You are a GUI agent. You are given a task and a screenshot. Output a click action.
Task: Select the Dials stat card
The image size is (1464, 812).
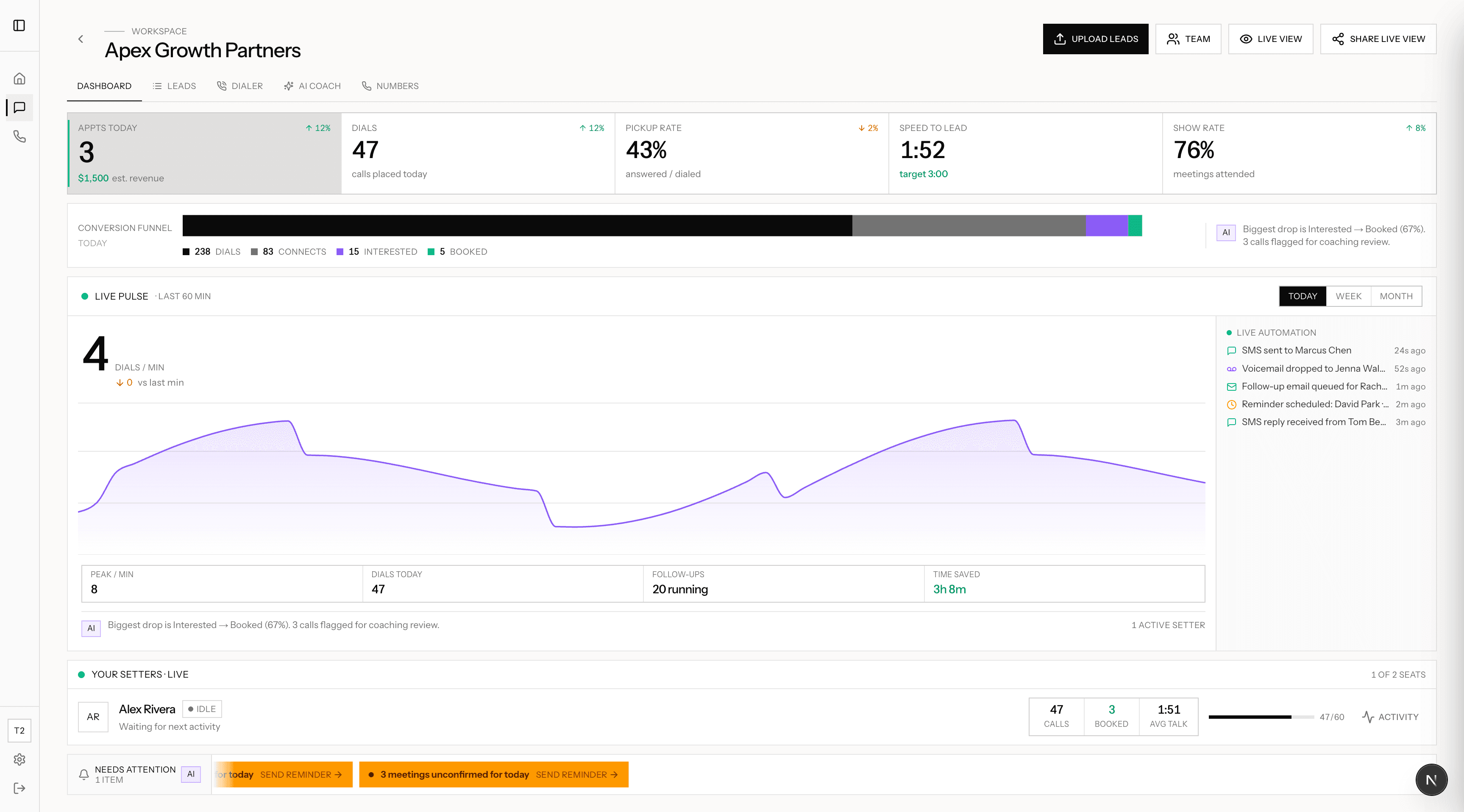point(478,153)
